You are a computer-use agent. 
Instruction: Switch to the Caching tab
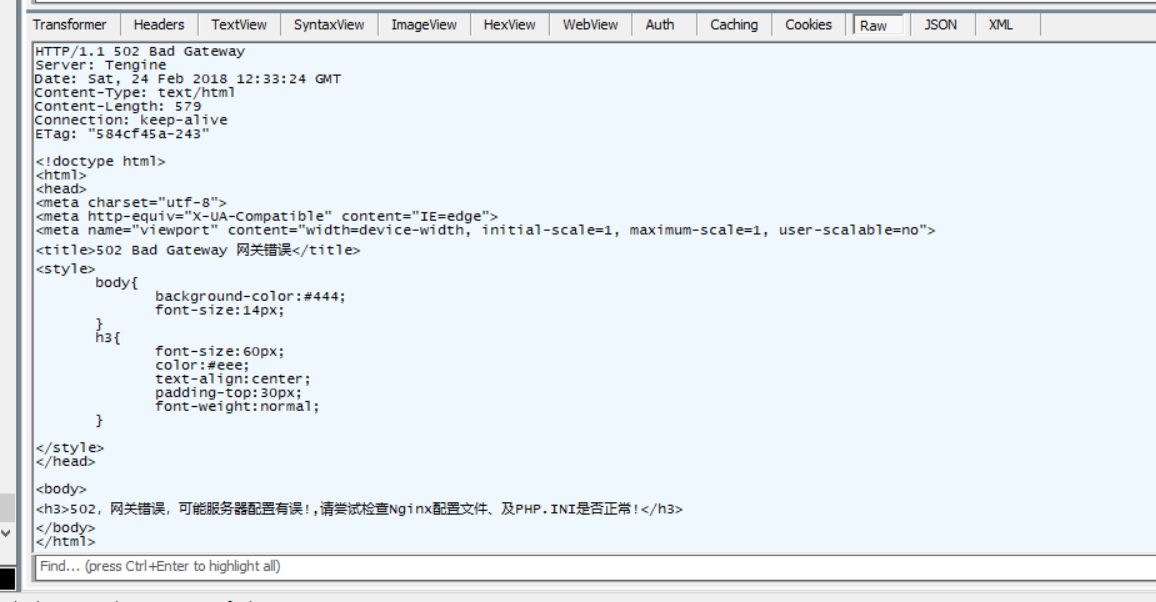pos(734,25)
